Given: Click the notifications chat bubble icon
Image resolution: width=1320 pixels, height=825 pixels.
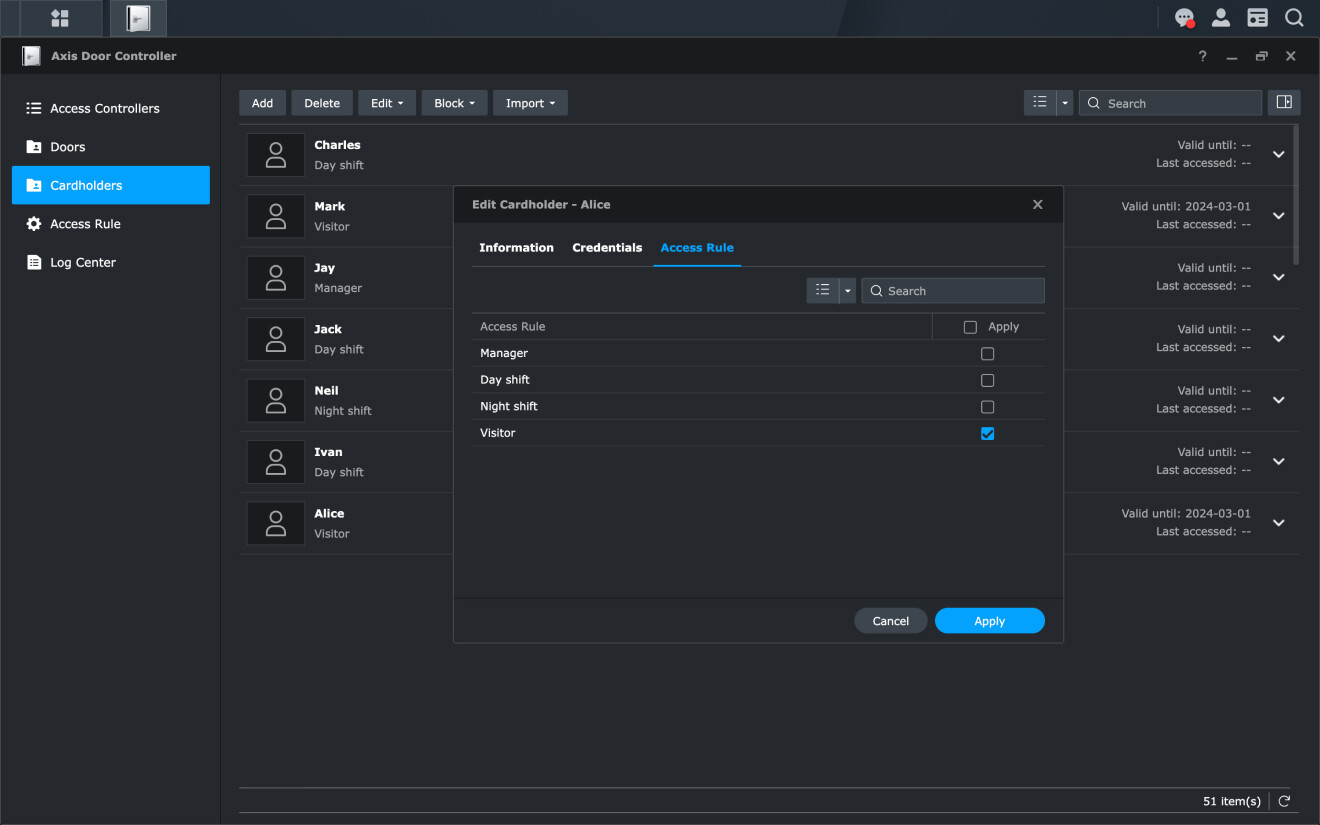Looking at the screenshot, I should pyautogui.click(x=1184, y=18).
